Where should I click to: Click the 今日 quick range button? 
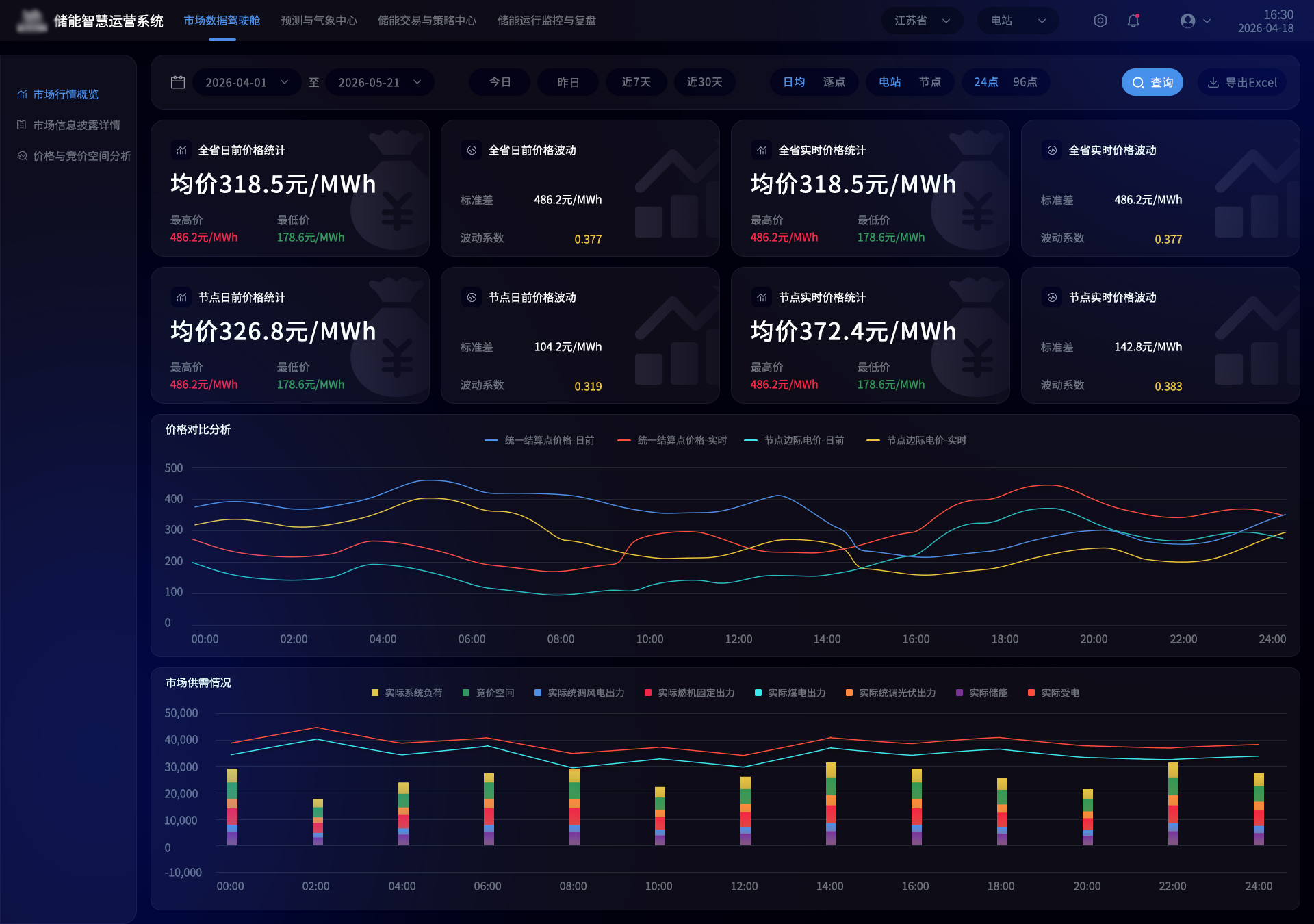pyautogui.click(x=500, y=82)
